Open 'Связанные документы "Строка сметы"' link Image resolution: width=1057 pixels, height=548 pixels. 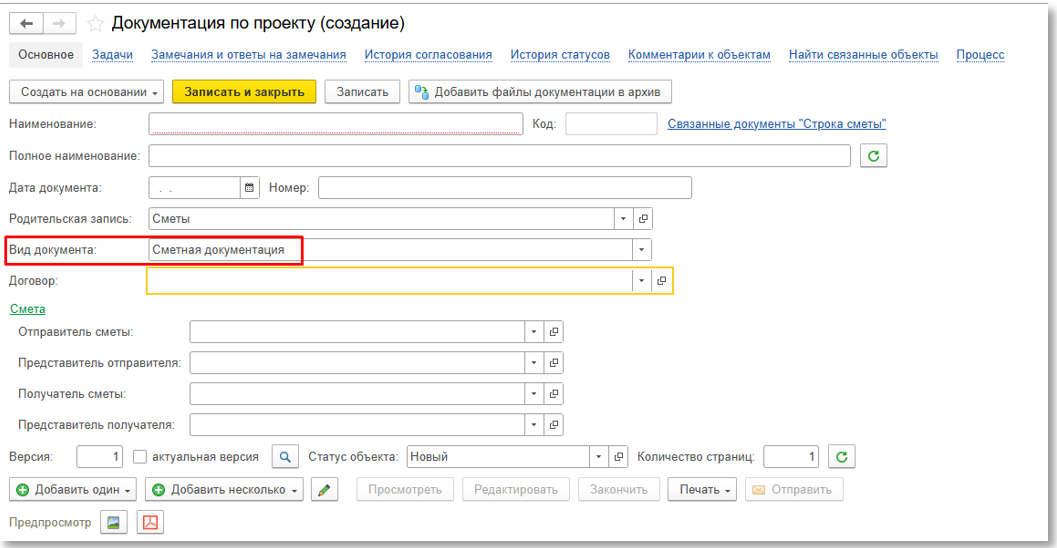point(777,124)
